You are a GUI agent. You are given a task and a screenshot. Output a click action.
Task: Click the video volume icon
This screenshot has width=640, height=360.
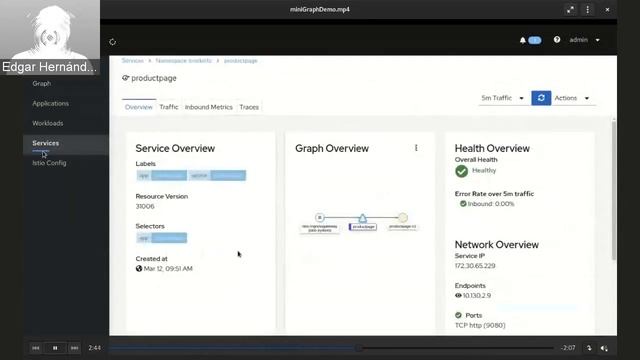tap(604, 348)
